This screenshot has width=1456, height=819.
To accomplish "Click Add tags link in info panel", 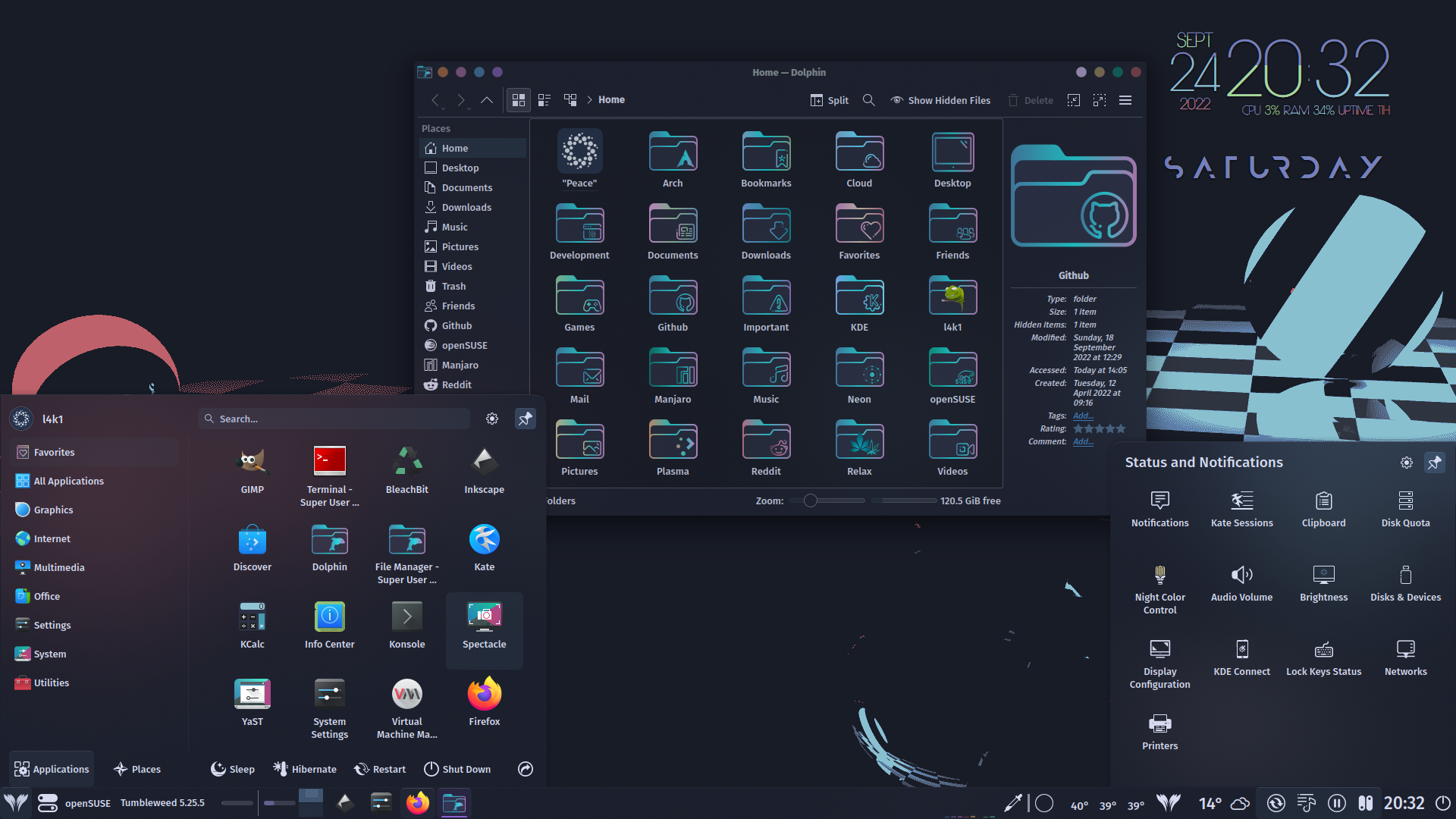I will 1083,416.
